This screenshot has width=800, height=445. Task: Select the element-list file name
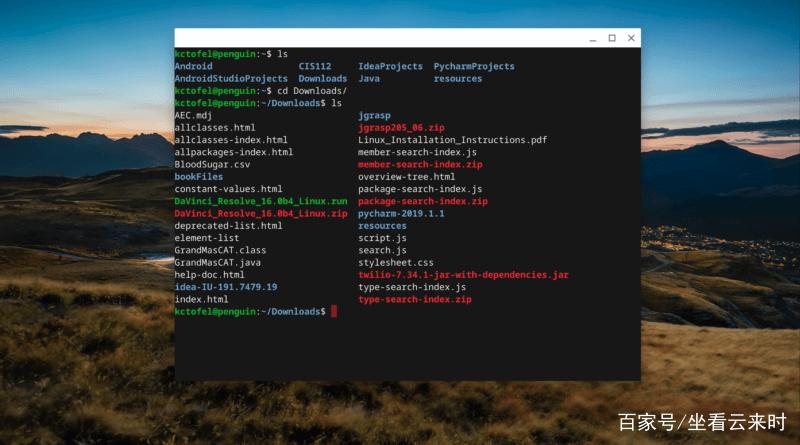click(207, 238)
